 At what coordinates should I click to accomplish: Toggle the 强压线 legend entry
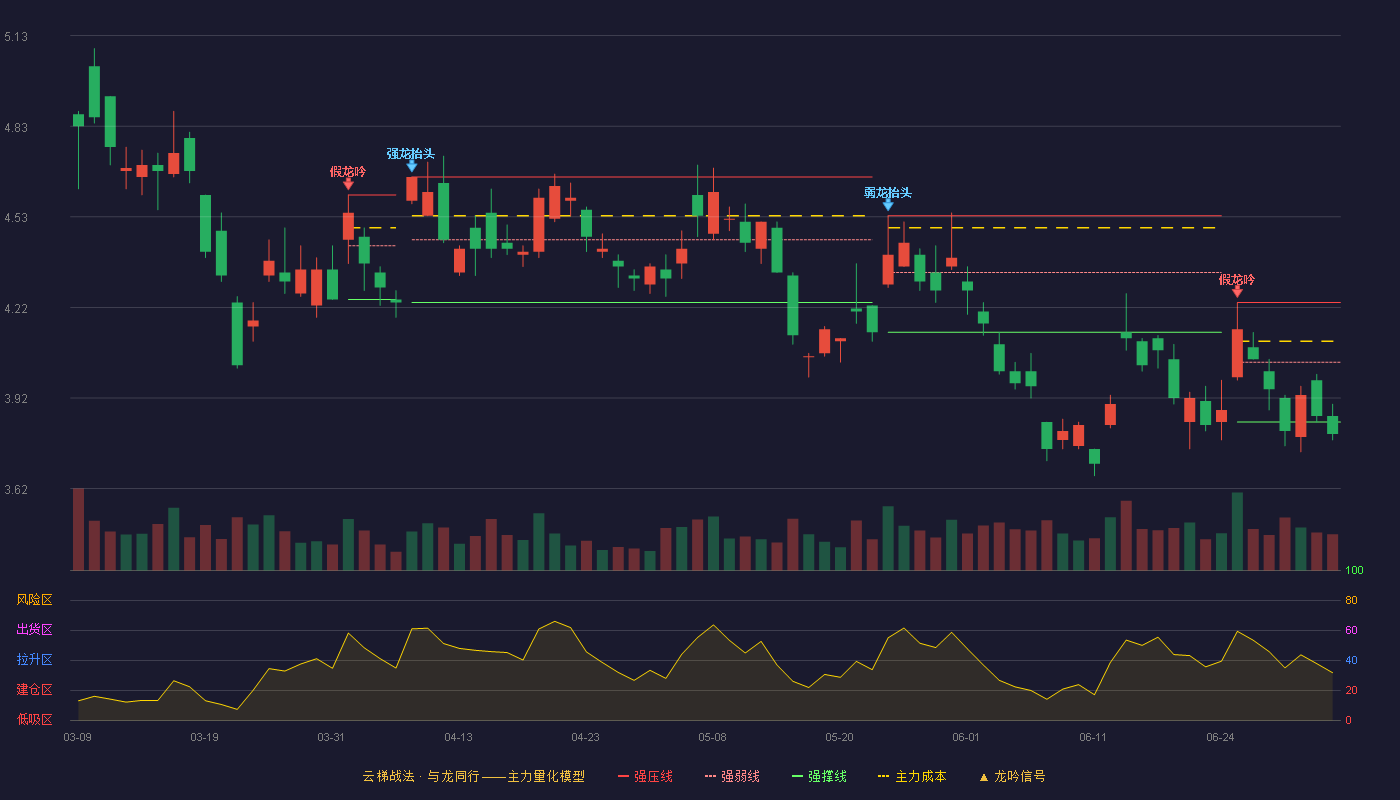645,776
